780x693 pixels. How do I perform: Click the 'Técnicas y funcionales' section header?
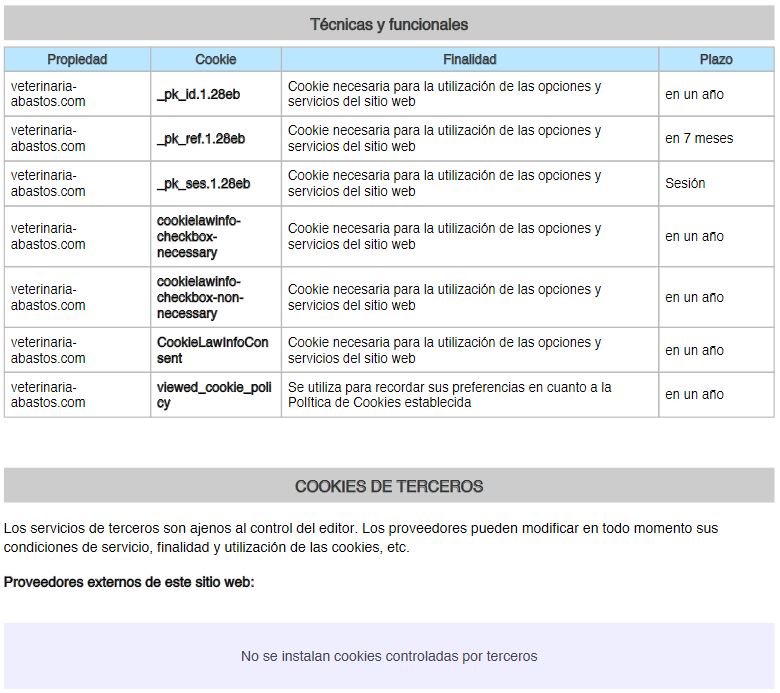389,24
